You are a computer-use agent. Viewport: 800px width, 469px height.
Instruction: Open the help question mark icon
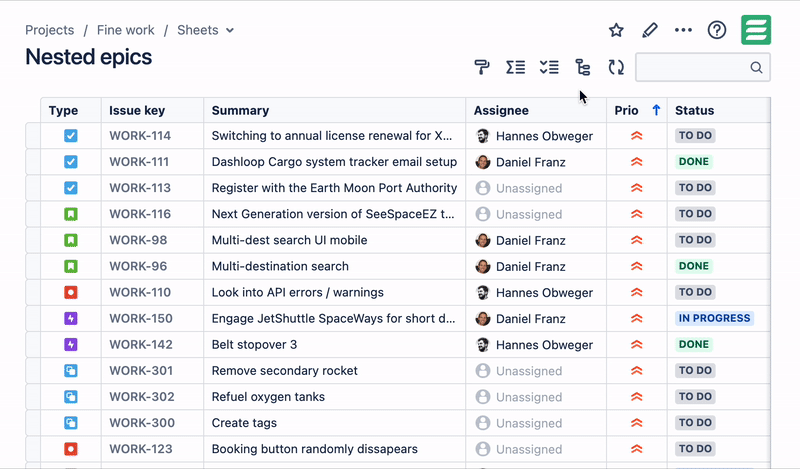717,30
